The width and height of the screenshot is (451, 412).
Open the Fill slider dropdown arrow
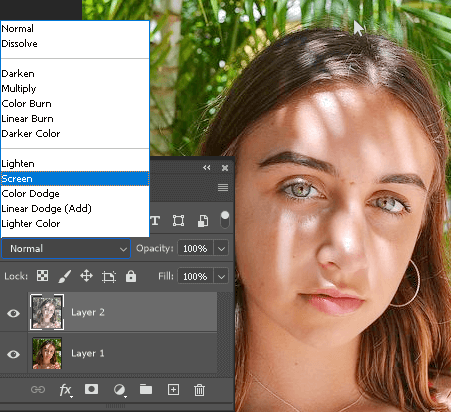tap(221, 276)
